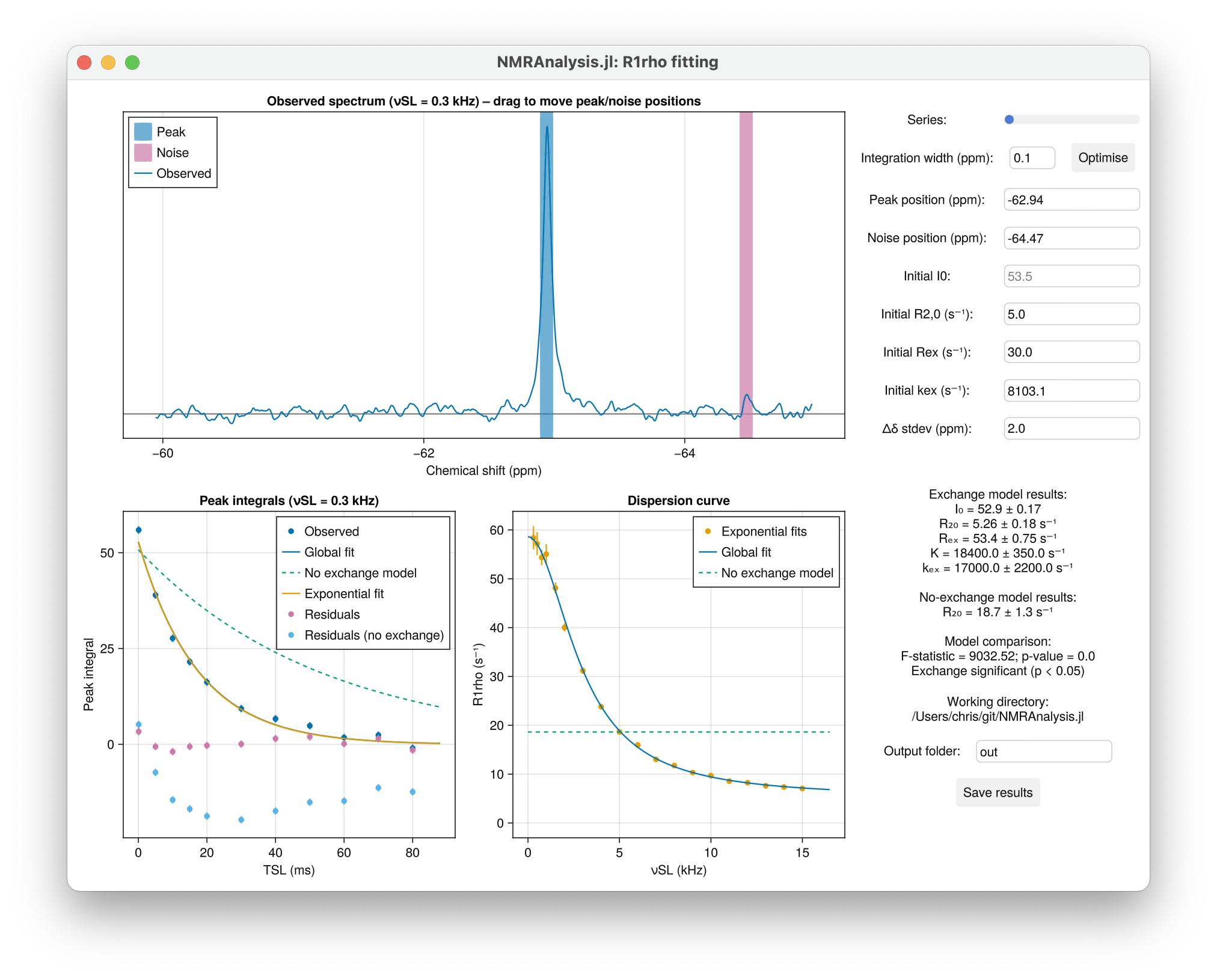Screen dimensions: 1217x980
Task: Select the Peak position input field
Action: (1071, 199)
